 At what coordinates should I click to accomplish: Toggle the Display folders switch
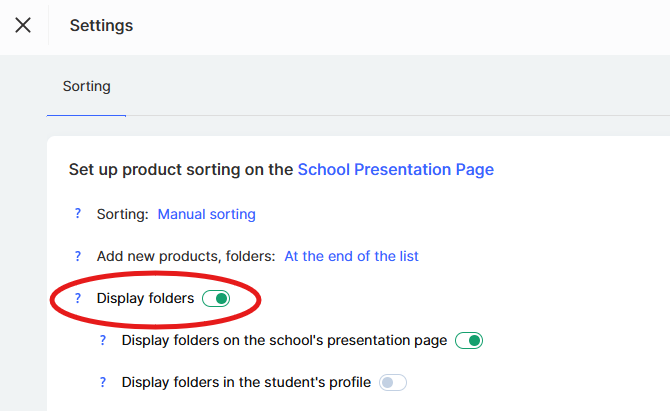[x=216, y=298]
